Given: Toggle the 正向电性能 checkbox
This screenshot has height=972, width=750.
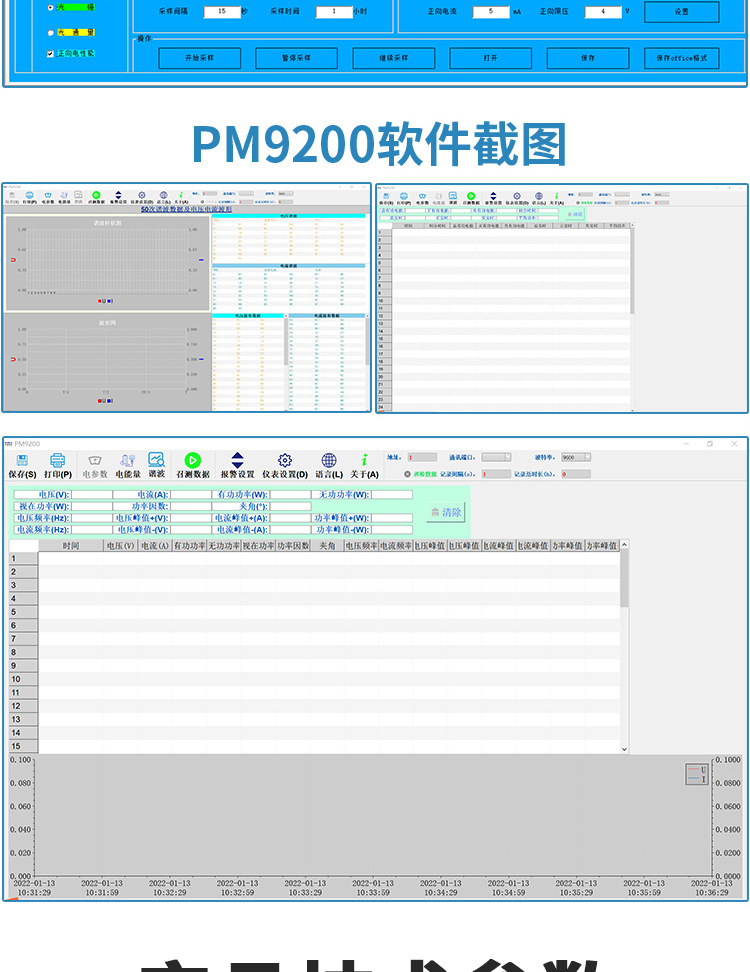Looking at the screenshot, I should (x=51, y=54).
